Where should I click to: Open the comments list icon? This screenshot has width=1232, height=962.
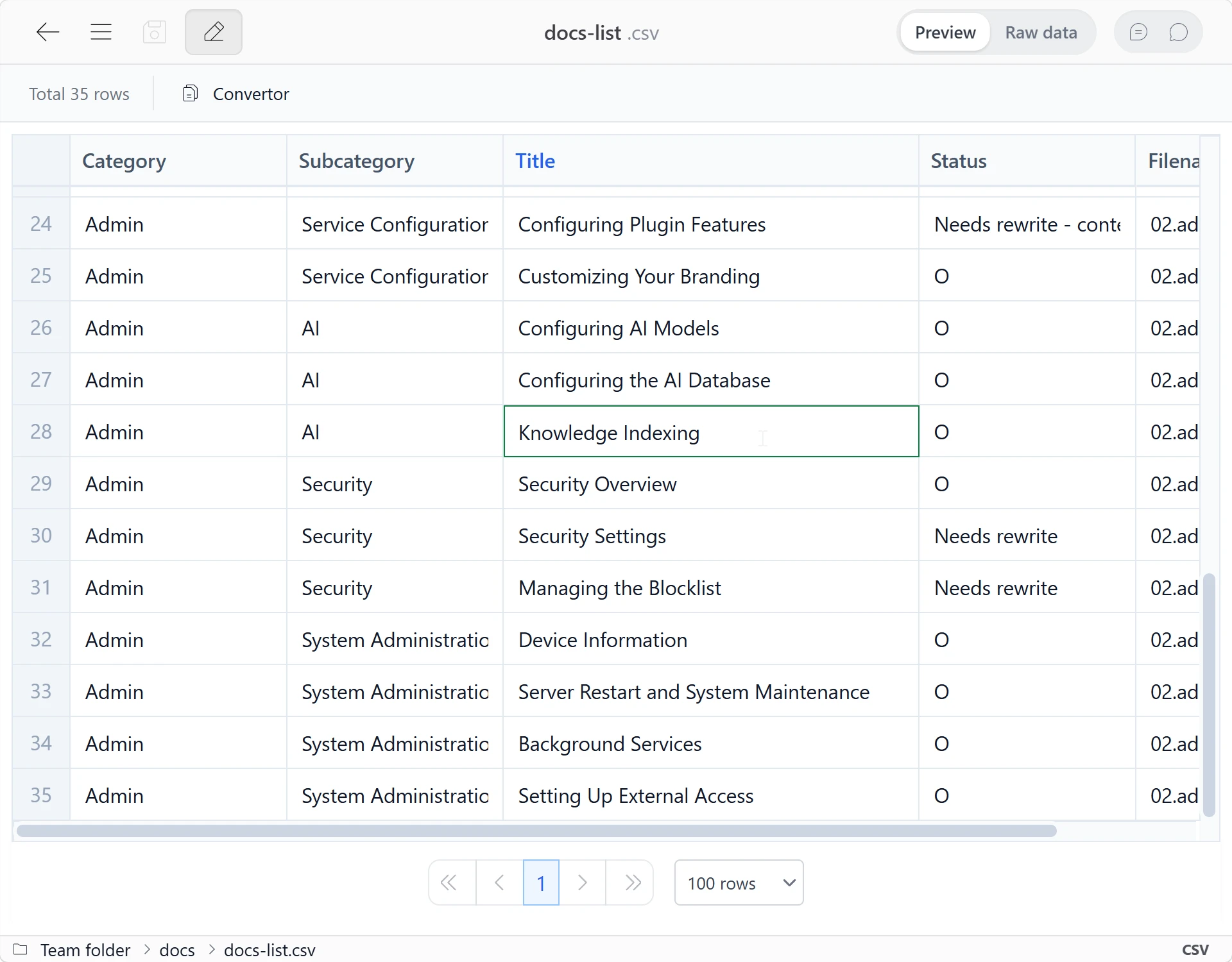click(1138, 32)
